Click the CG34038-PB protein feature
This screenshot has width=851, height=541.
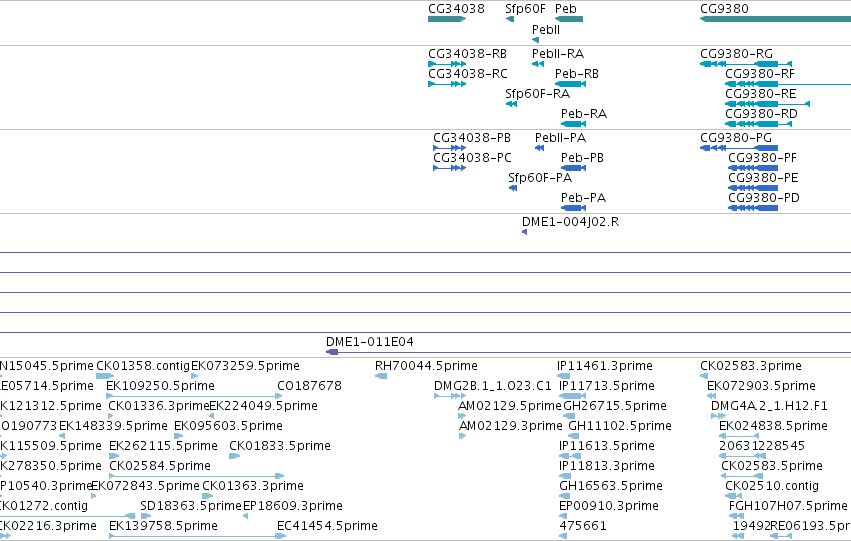[449, 148]
